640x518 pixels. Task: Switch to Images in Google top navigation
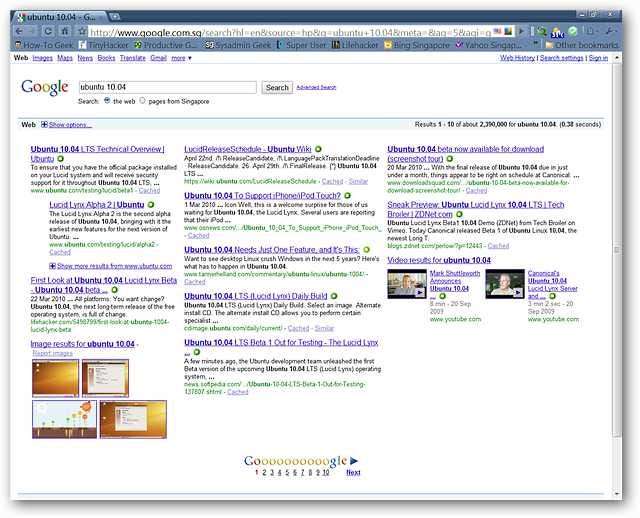point(43,58)
